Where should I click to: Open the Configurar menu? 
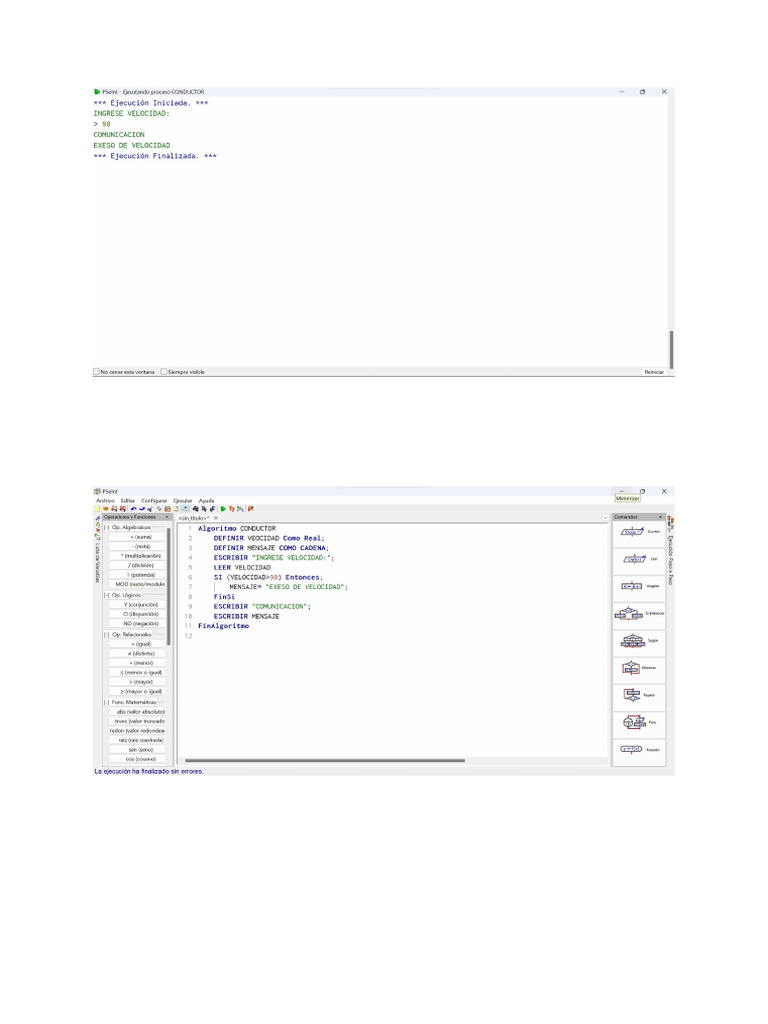coord(154,501)
